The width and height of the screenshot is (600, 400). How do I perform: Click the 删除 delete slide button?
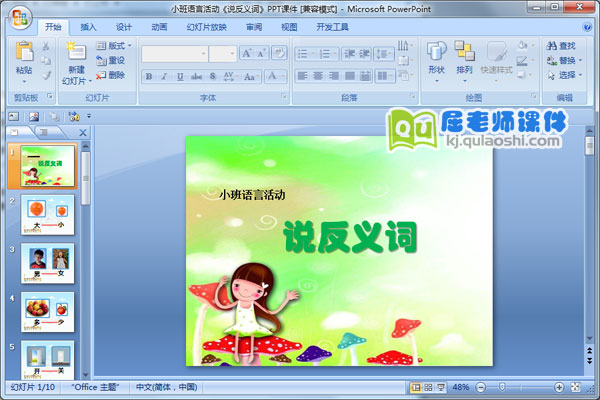(x=111, y=75)
